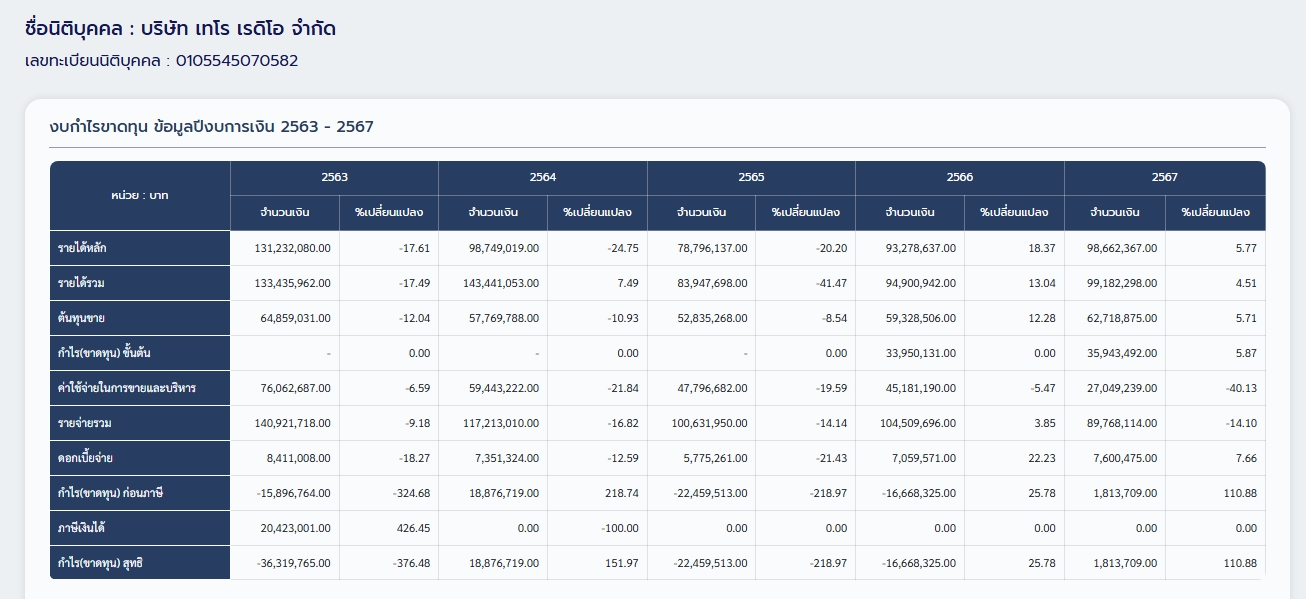This screenshot has width=1306, height=599.
Task: Click the registration number 0105545070582
Action: (x=236, y=61)
